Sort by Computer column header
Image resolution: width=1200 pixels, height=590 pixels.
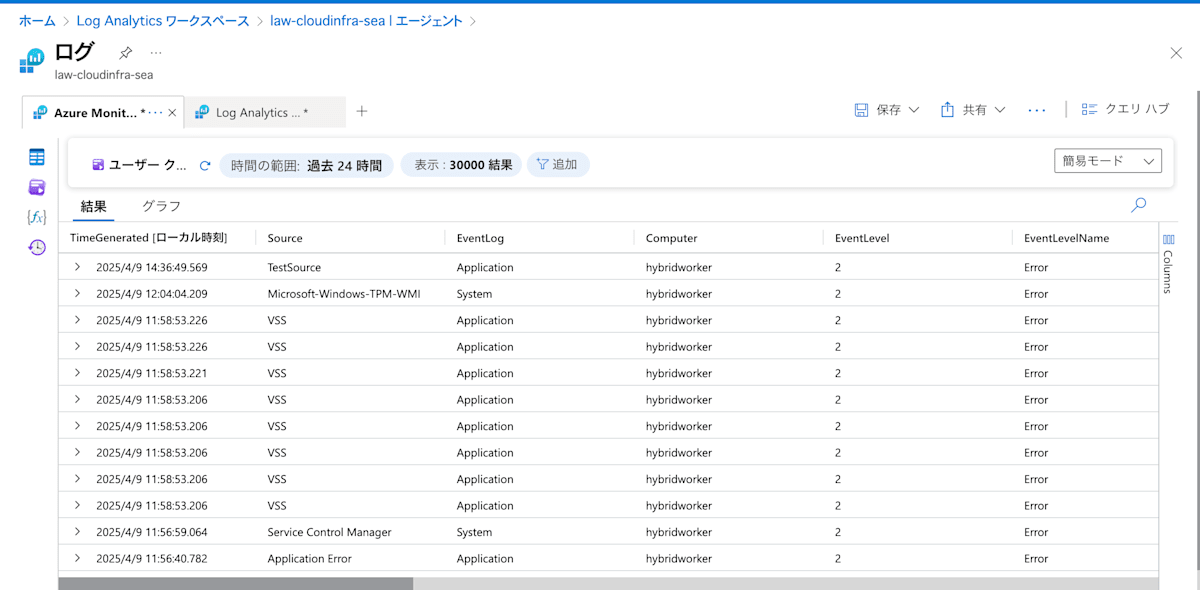pyautogui.click(x=671, y=238)
